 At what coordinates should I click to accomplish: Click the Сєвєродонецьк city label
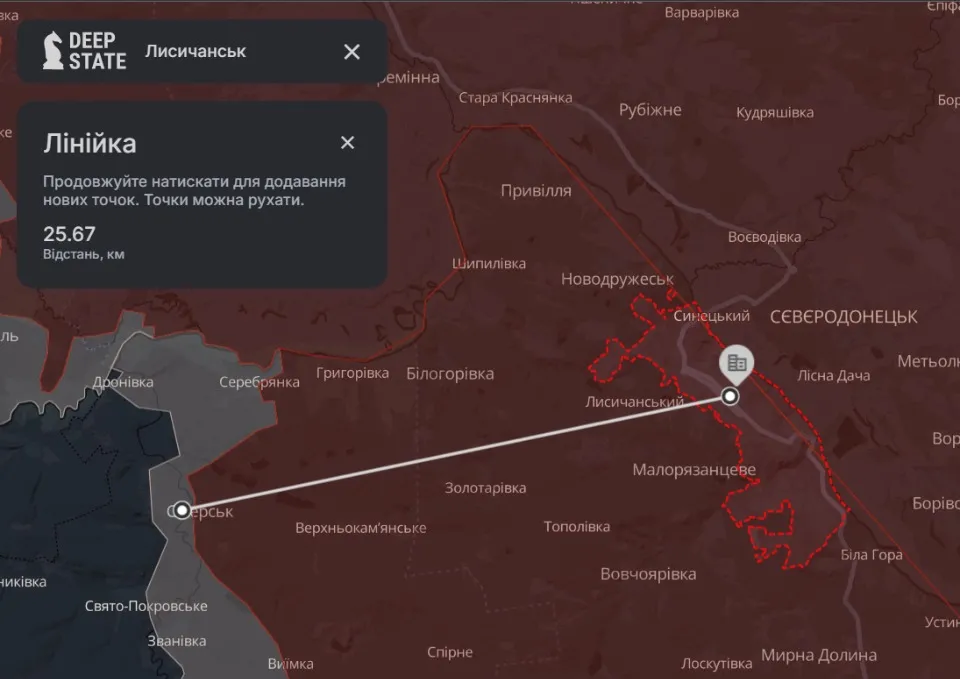pyautogui.click(x=844, y=317)
